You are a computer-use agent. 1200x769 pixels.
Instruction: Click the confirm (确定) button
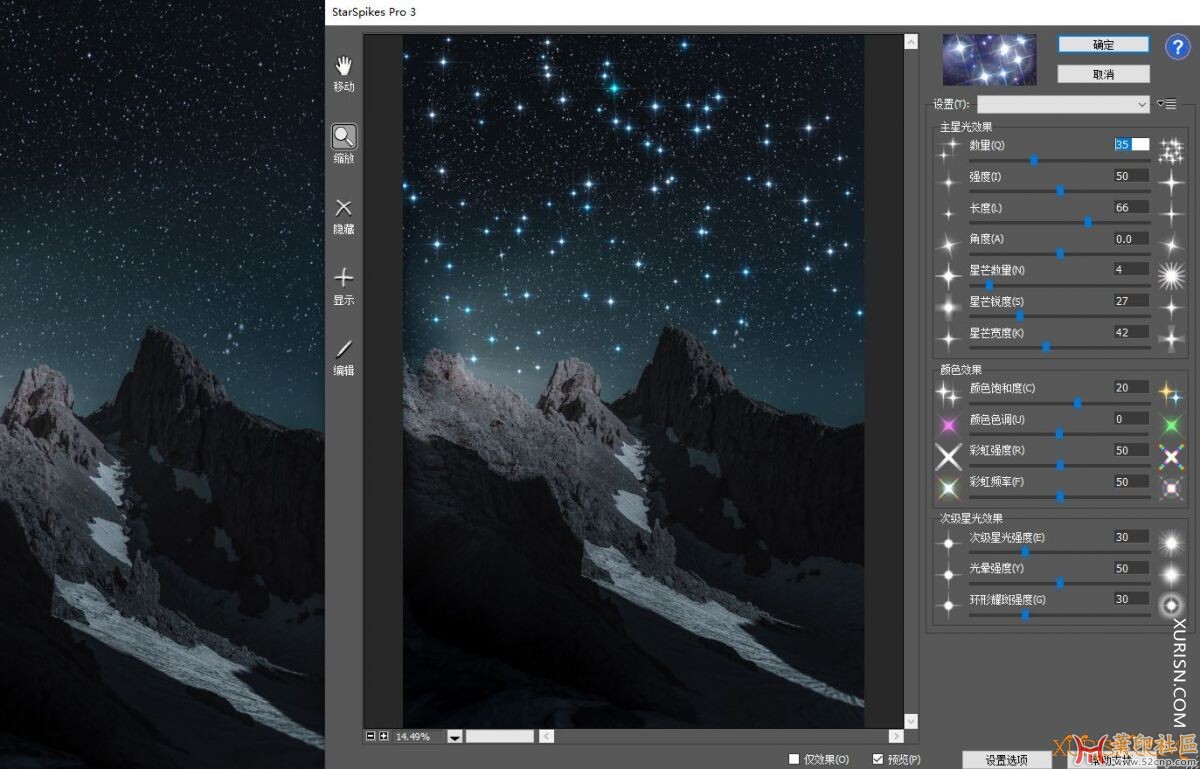click(x=1103, y=45)
